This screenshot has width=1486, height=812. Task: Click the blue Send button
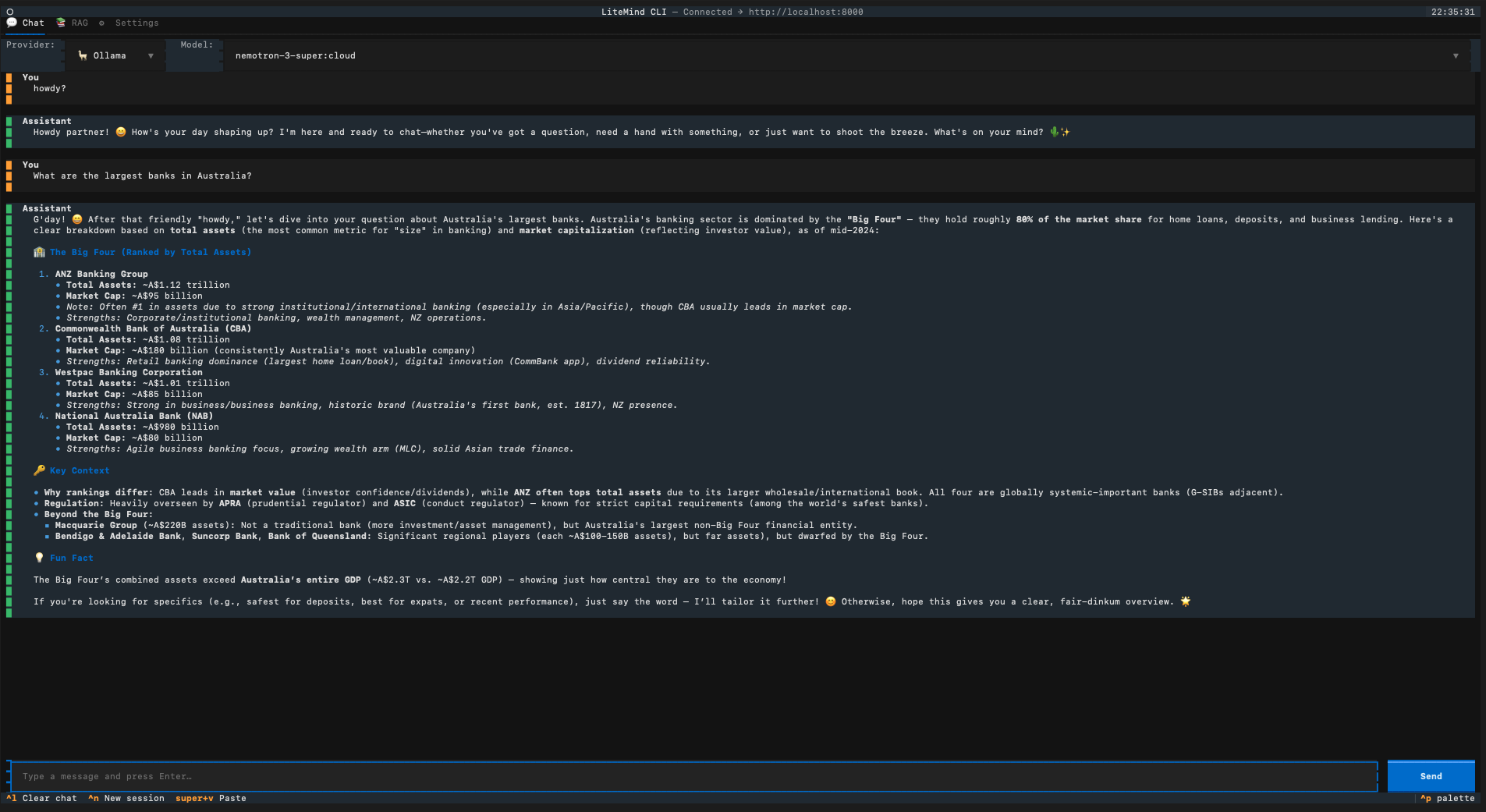pos(1431,777)
